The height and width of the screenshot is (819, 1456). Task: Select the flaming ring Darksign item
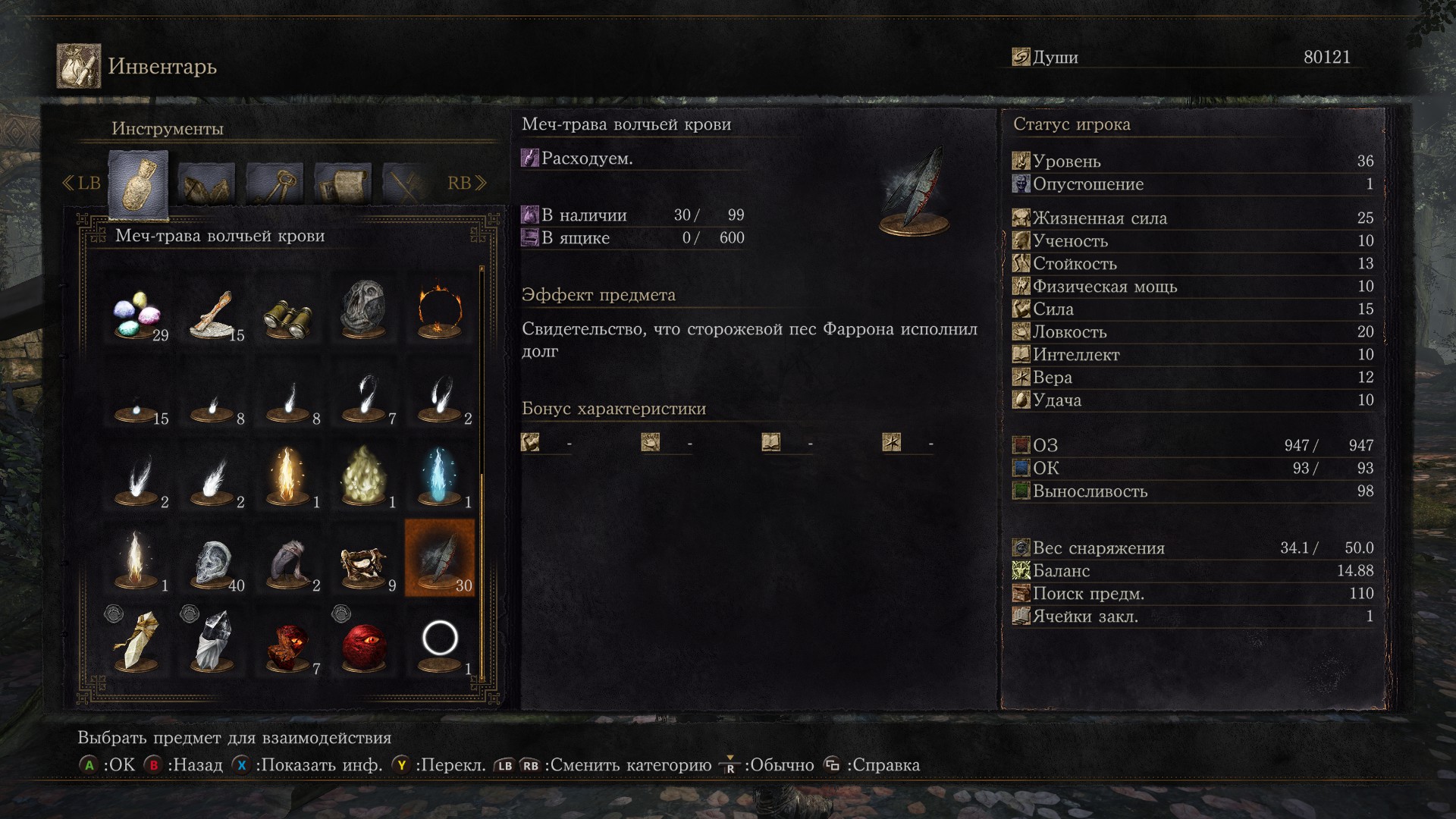pyautogui.click(x=440, y=312)
